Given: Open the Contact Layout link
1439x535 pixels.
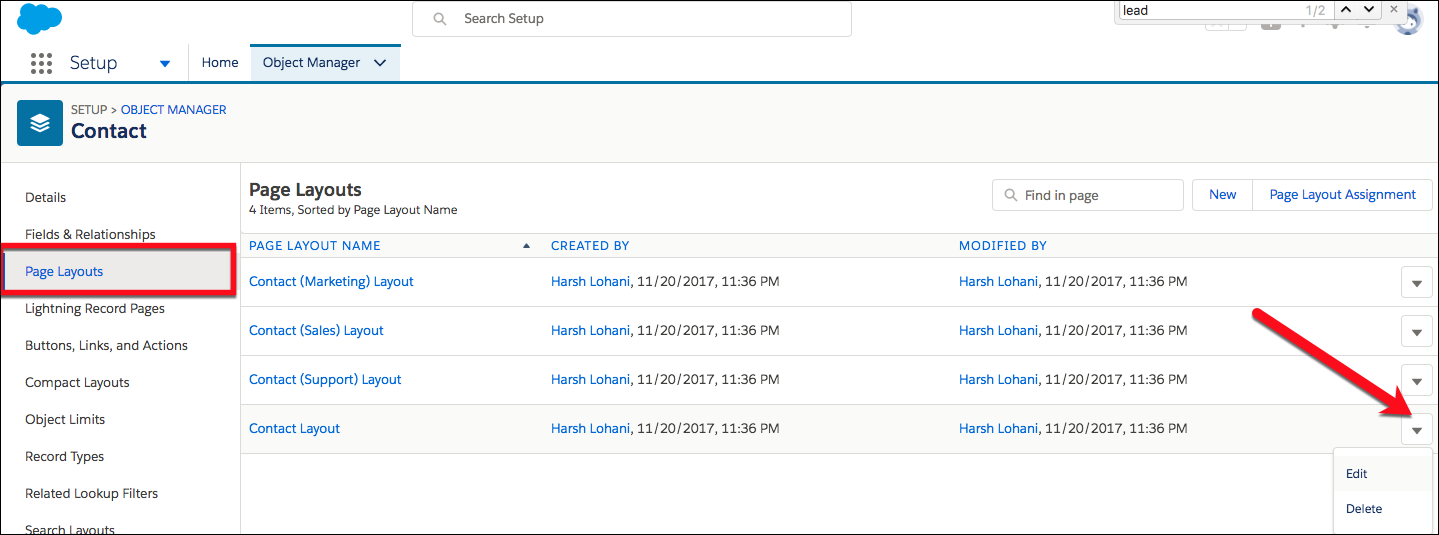Looking at the screenshot, I should coord(294,429).
